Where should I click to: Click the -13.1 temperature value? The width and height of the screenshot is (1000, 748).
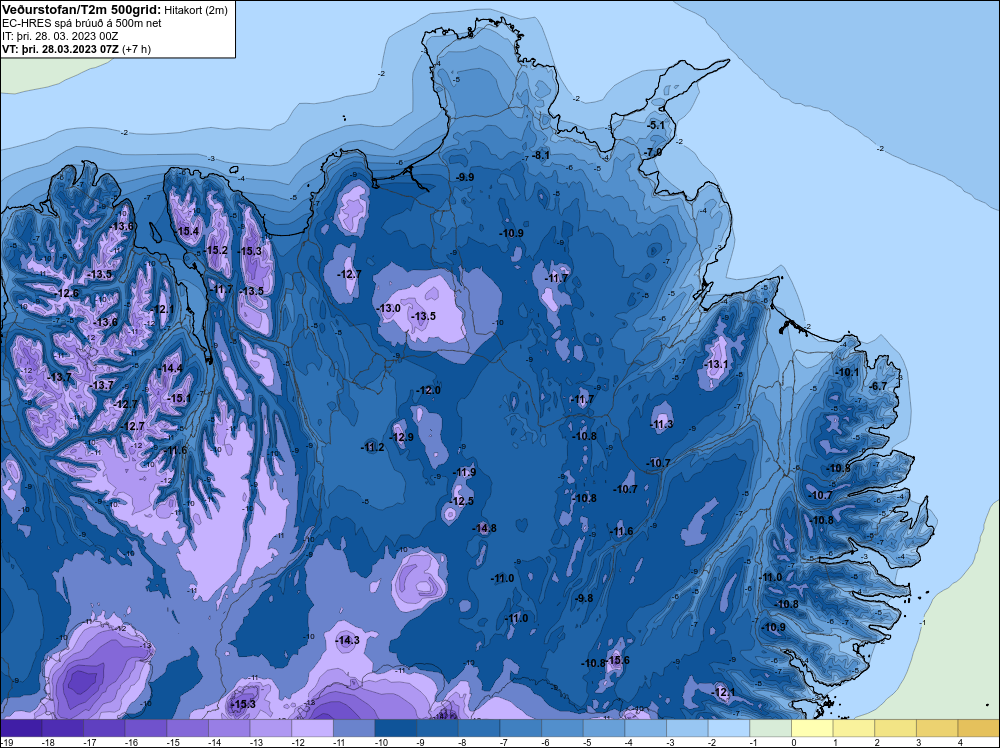click(x=716, y=365)
